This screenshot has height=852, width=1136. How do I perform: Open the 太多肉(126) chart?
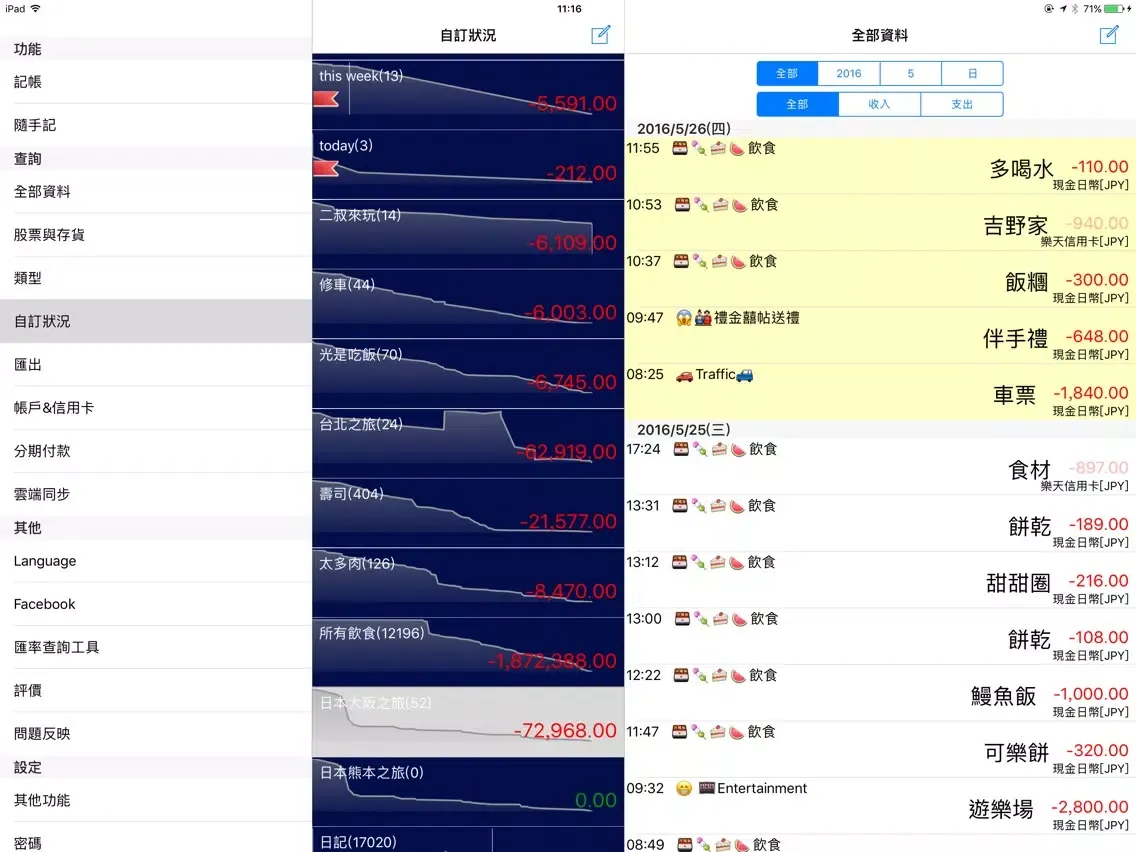click(x=468, y=582)
